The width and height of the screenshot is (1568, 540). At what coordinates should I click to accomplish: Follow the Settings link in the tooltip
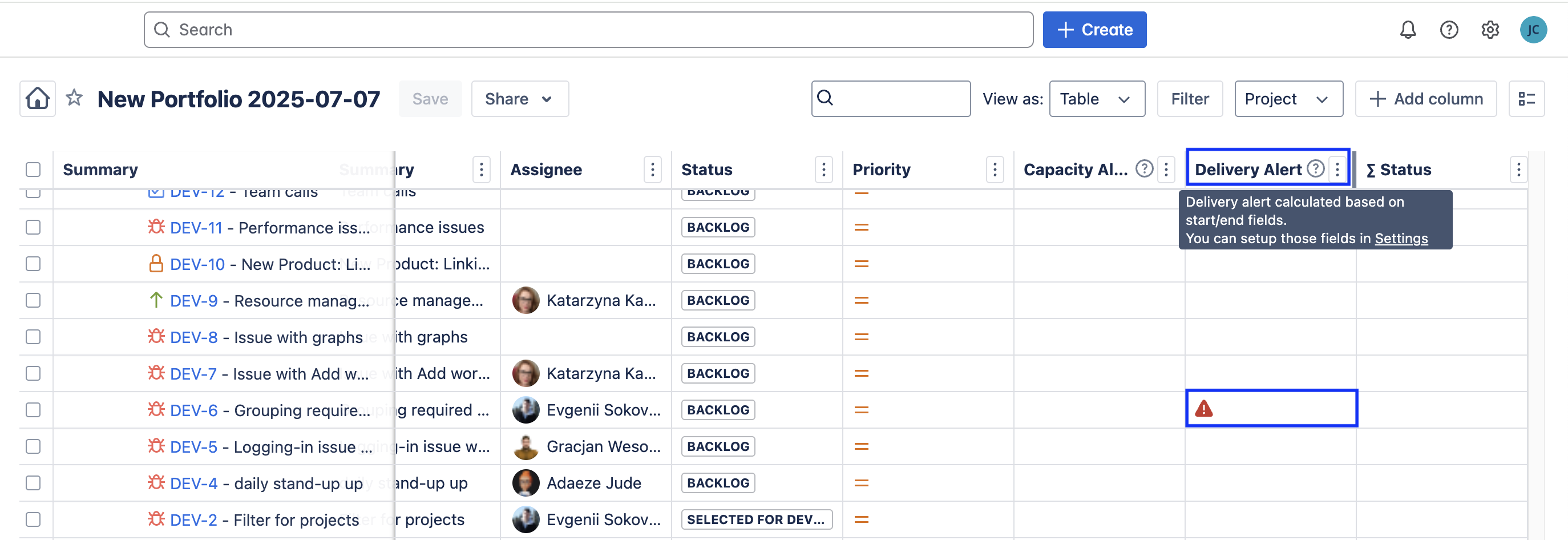pos(1401,239)
